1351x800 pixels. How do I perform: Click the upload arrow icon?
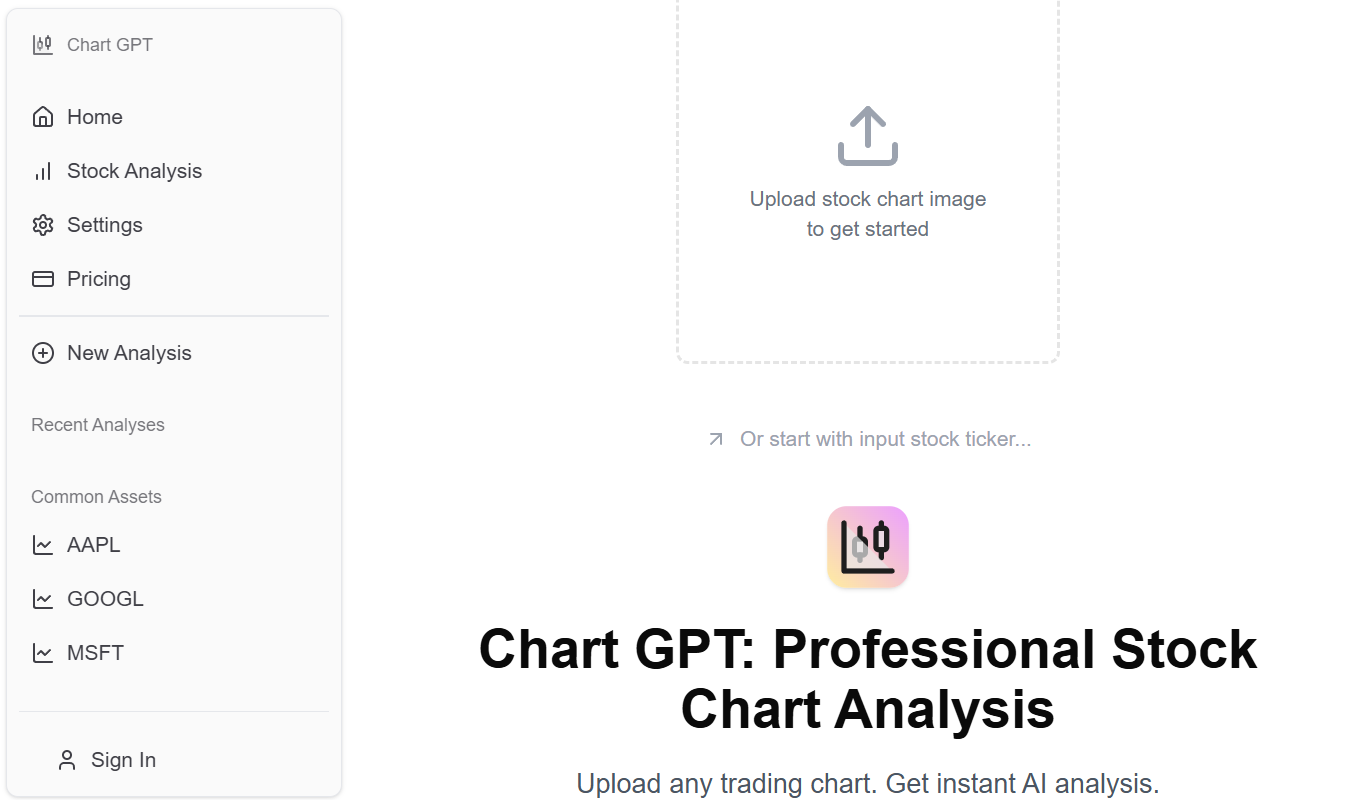[867, 135]
